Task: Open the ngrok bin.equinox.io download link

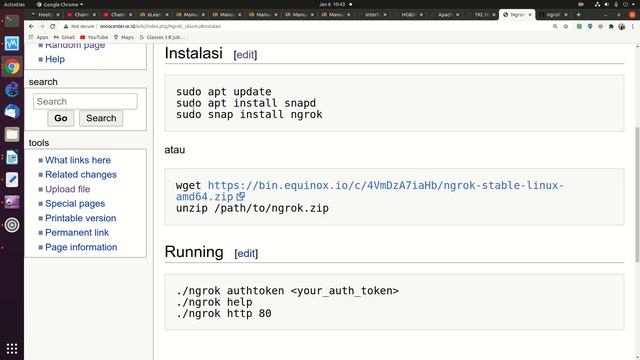Action: pos(369,191)
